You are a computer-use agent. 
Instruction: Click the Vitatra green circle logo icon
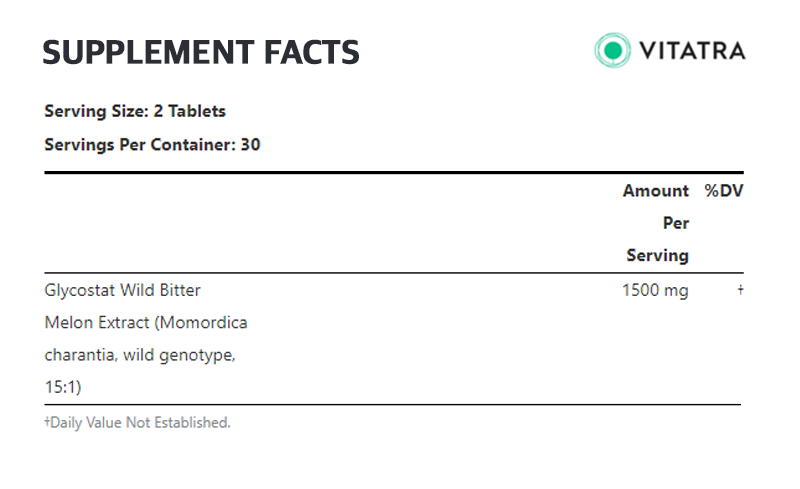612,51
